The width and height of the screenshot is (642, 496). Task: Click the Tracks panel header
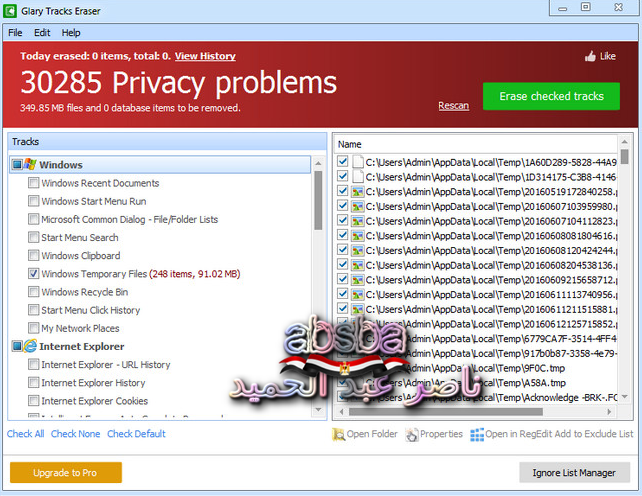[x=167, y=142]
